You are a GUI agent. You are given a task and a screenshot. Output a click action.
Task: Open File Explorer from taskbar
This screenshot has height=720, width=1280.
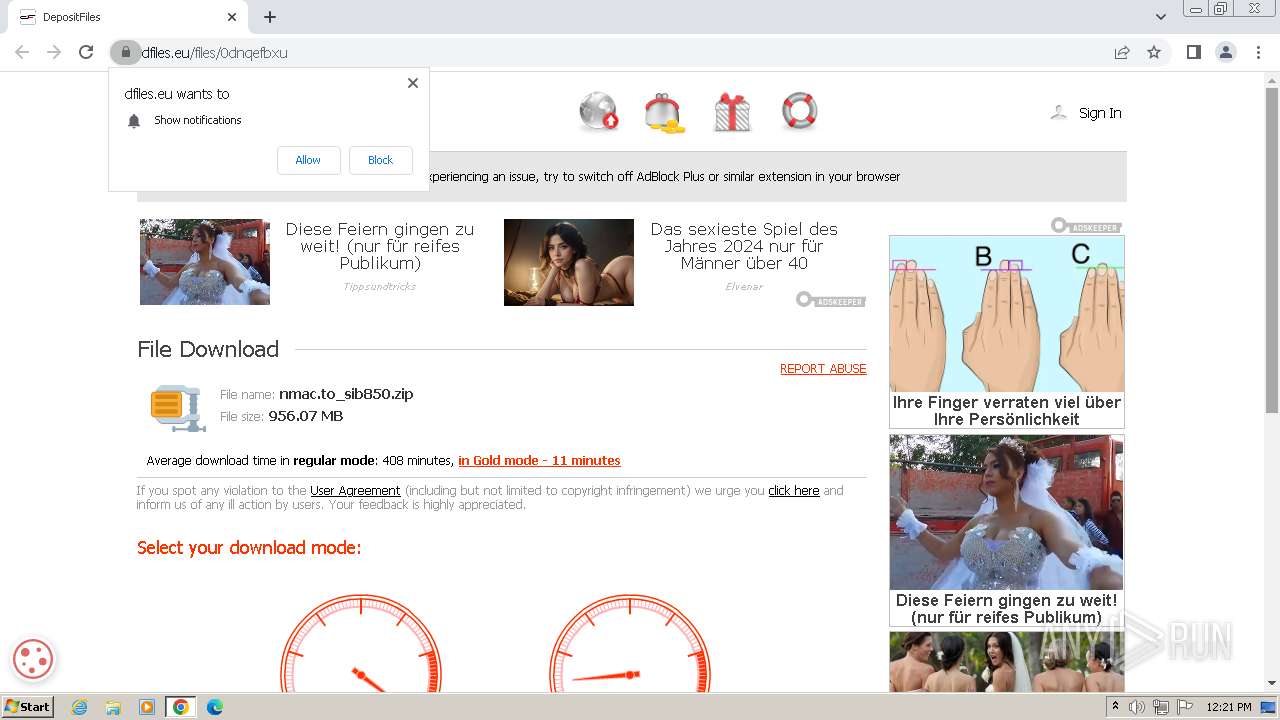point(113,707)
